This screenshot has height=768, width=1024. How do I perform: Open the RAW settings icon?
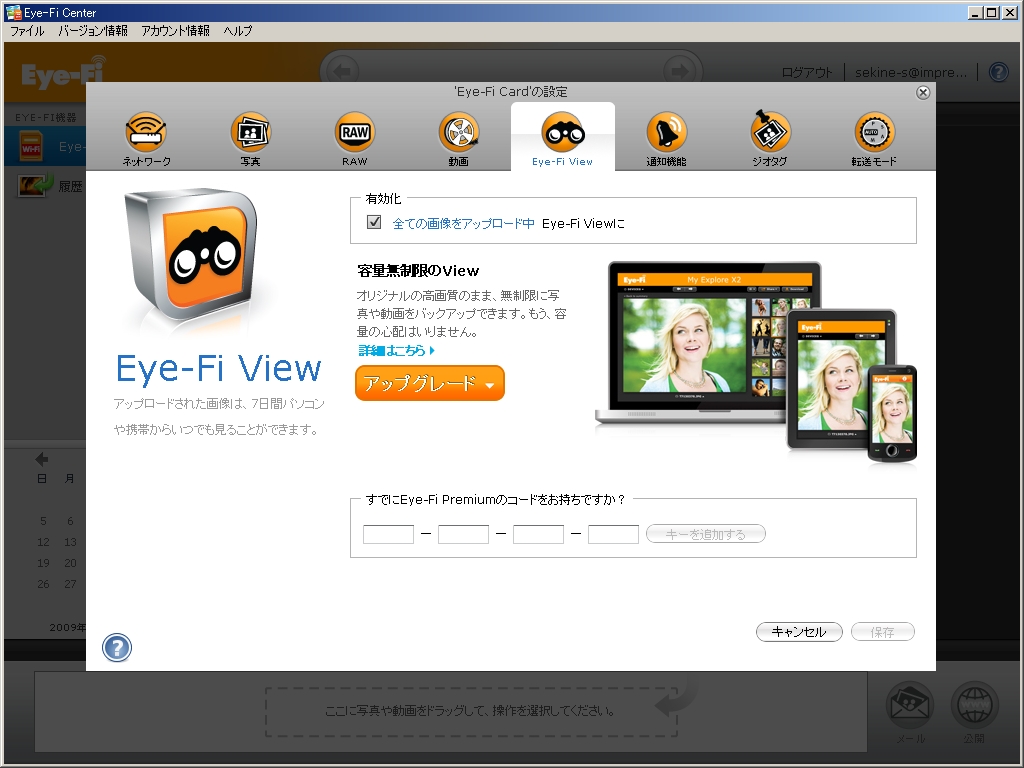(353, 131)
